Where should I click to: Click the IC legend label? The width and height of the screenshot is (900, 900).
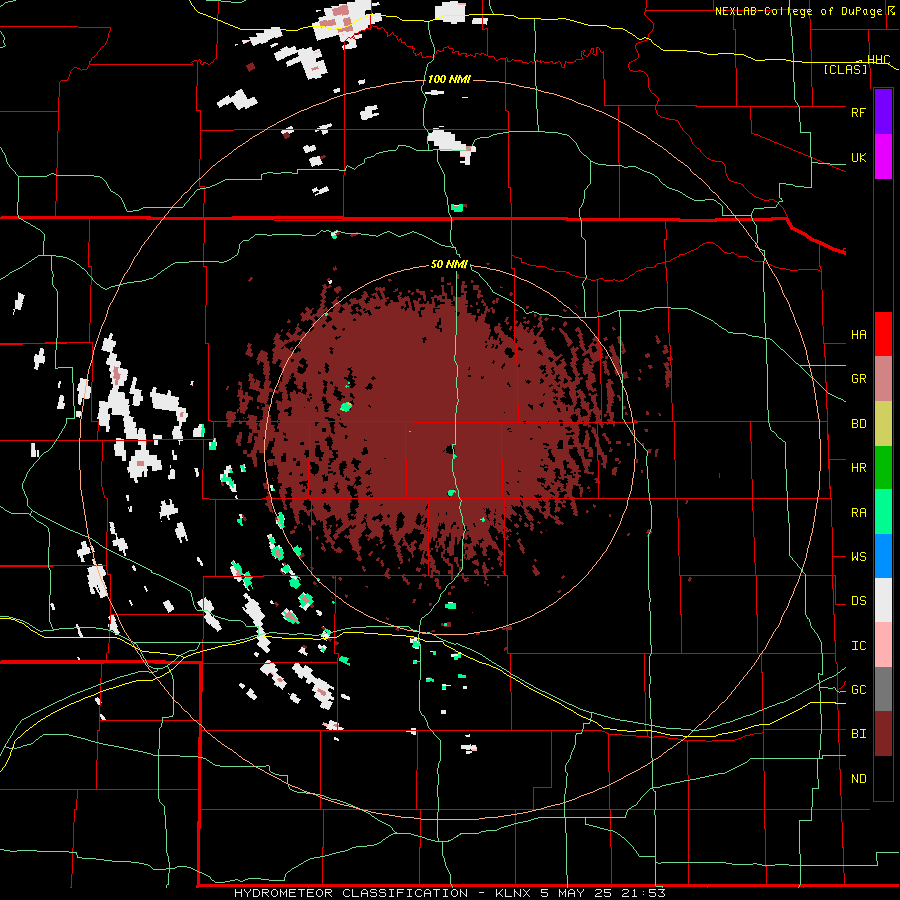pos(858,646)
